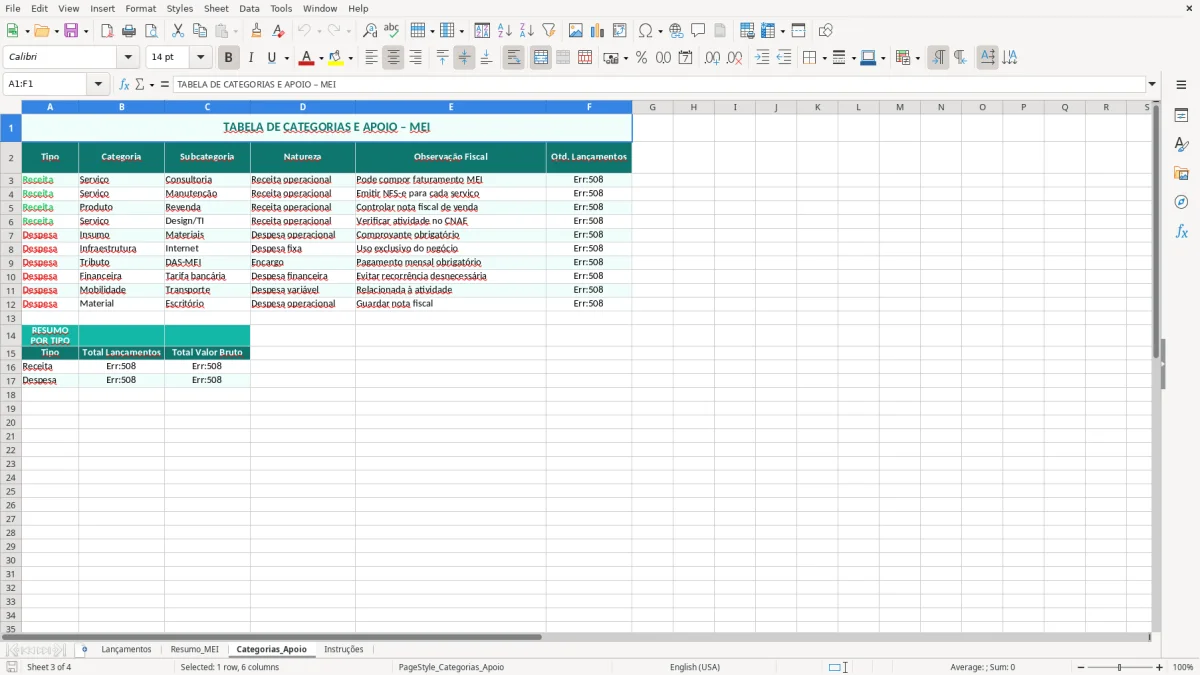The image size is (1200, 675).
Task: Open Find & Replace
Action: [x=370, y=31]
